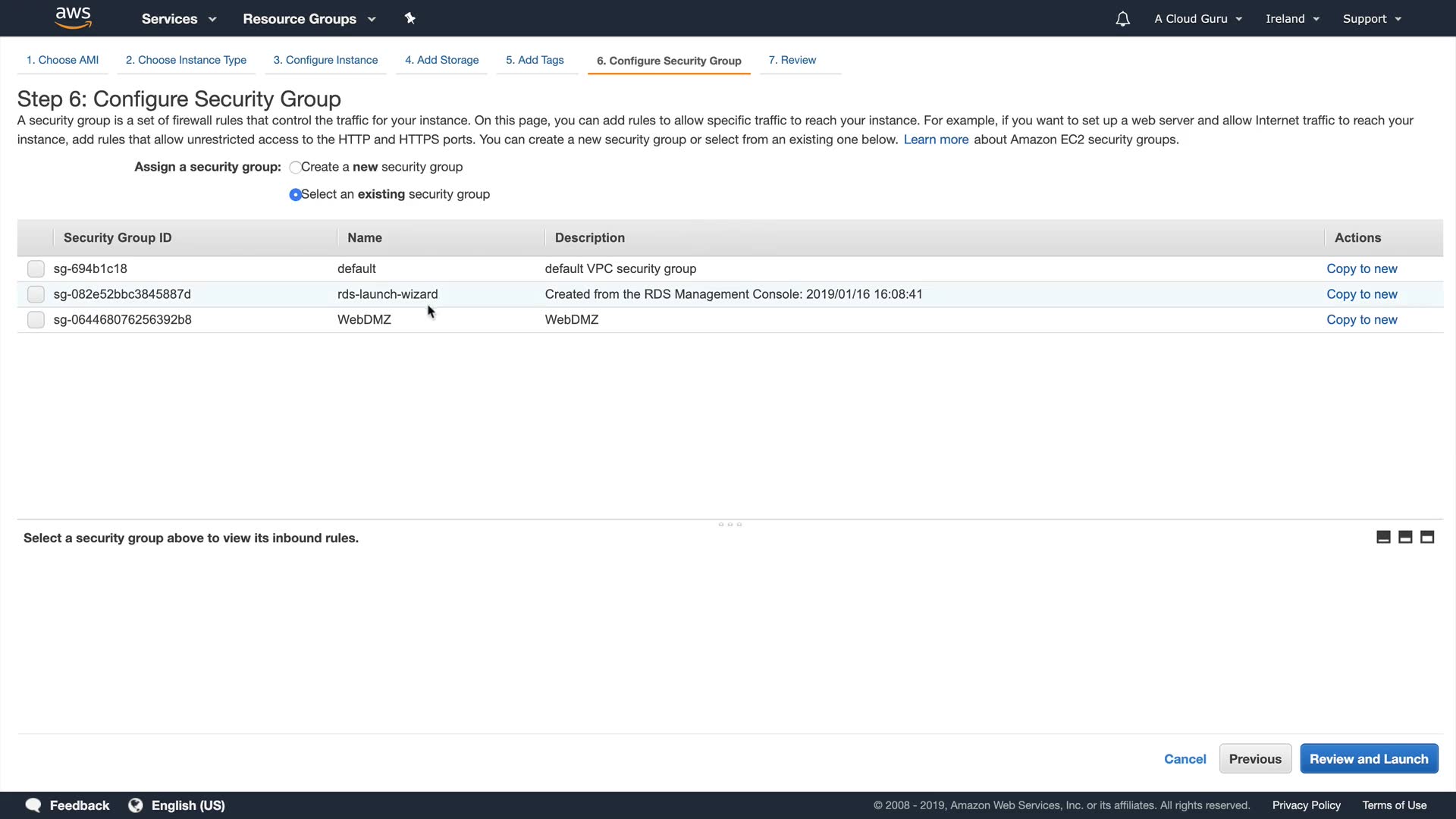Select the default security group checkbox
Screen dimensions: 1456x819
(36, 268)
